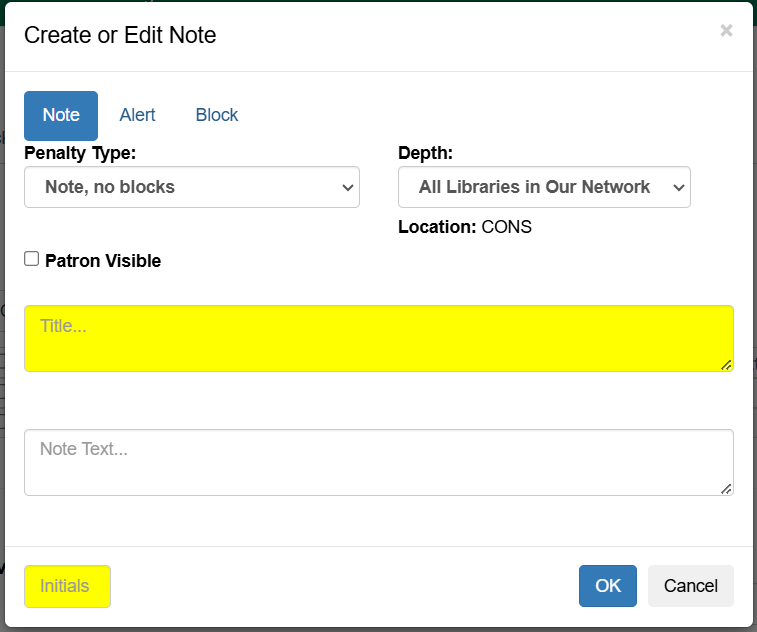The image size is (757, 632).
Task: Focus the Initials input box
Action: click(x=67, y=586)
